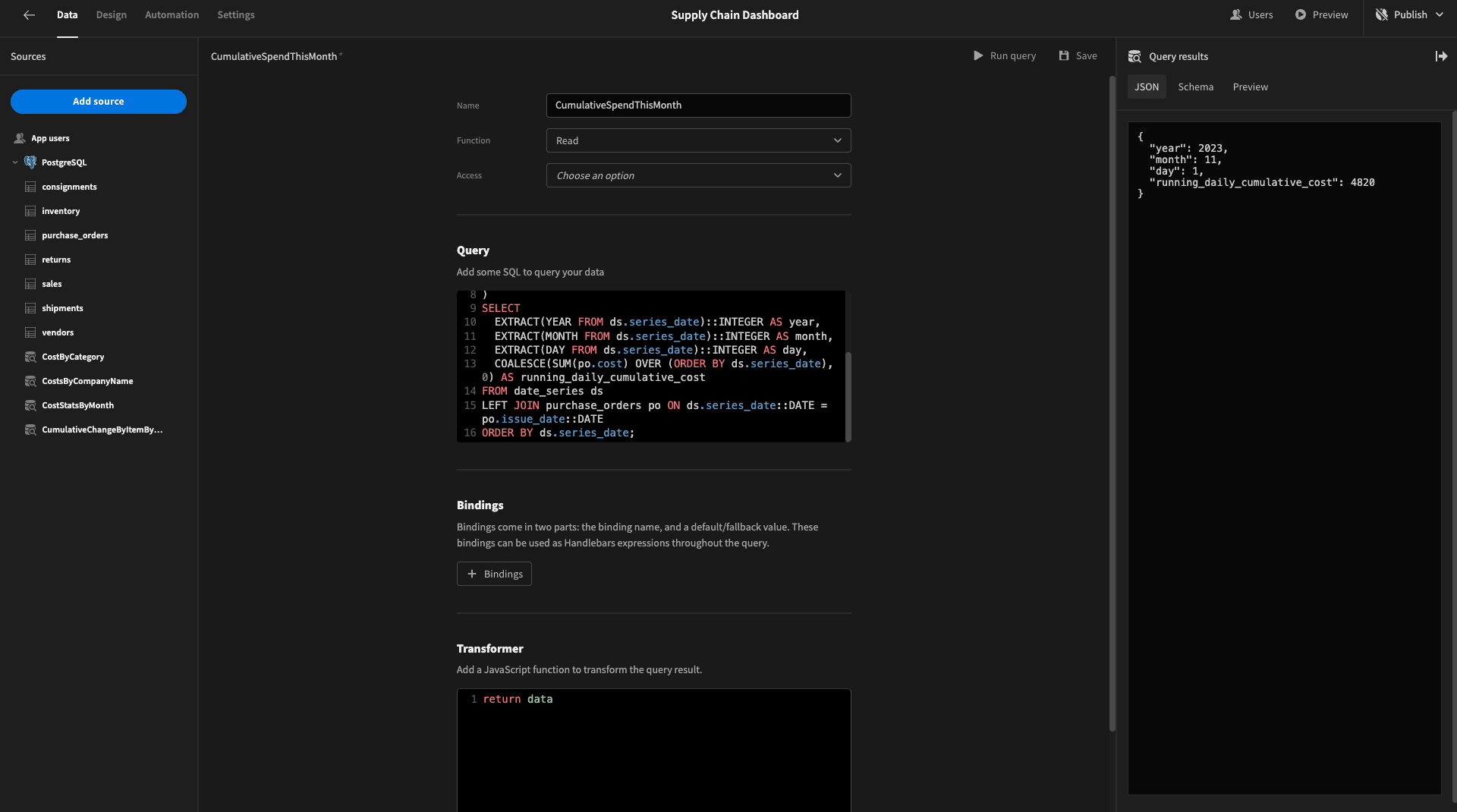Open the Automation tab

point(172,14)
